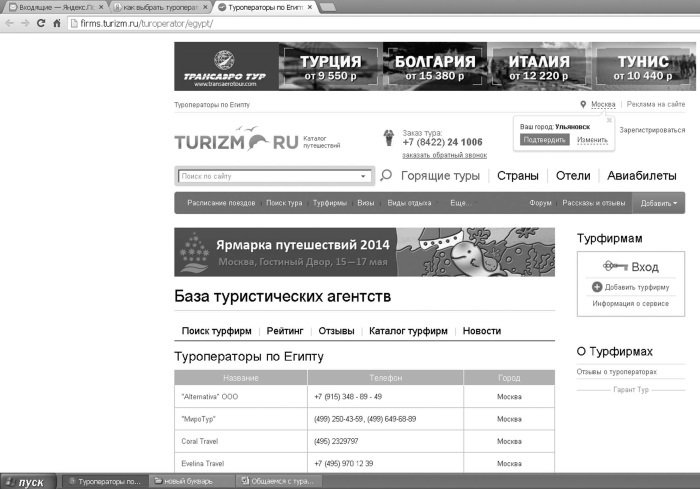The image size is (700, 489).
Task: Click the location pin icon near Москва
Action: point(583,104)
